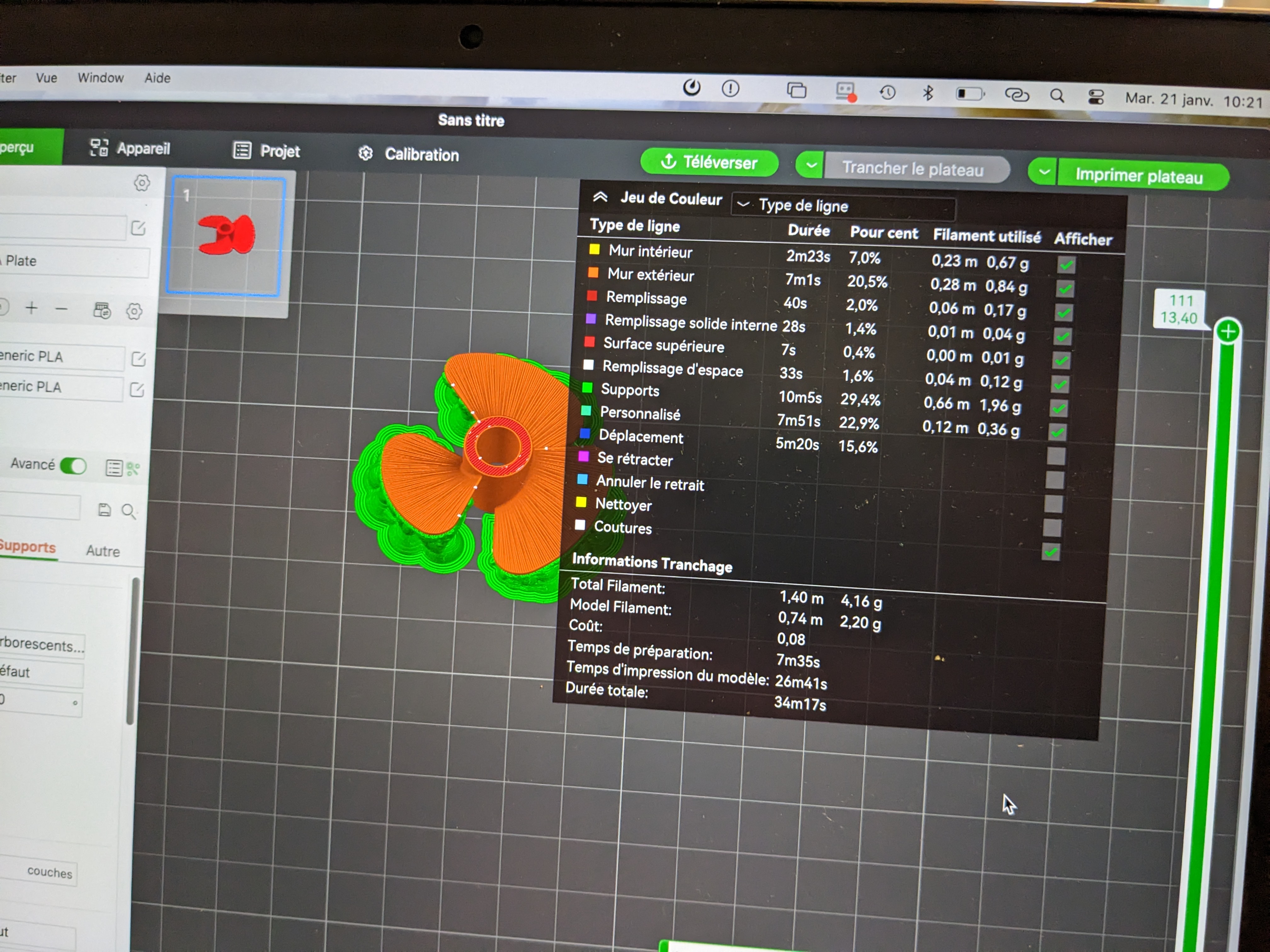
Task: Open macOS Control Center icon
Action: pos(1096,97)
